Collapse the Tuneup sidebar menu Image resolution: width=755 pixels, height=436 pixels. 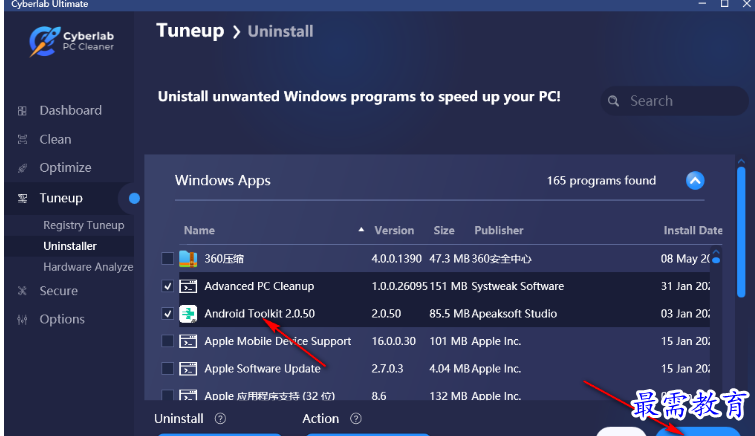(134, 198)
